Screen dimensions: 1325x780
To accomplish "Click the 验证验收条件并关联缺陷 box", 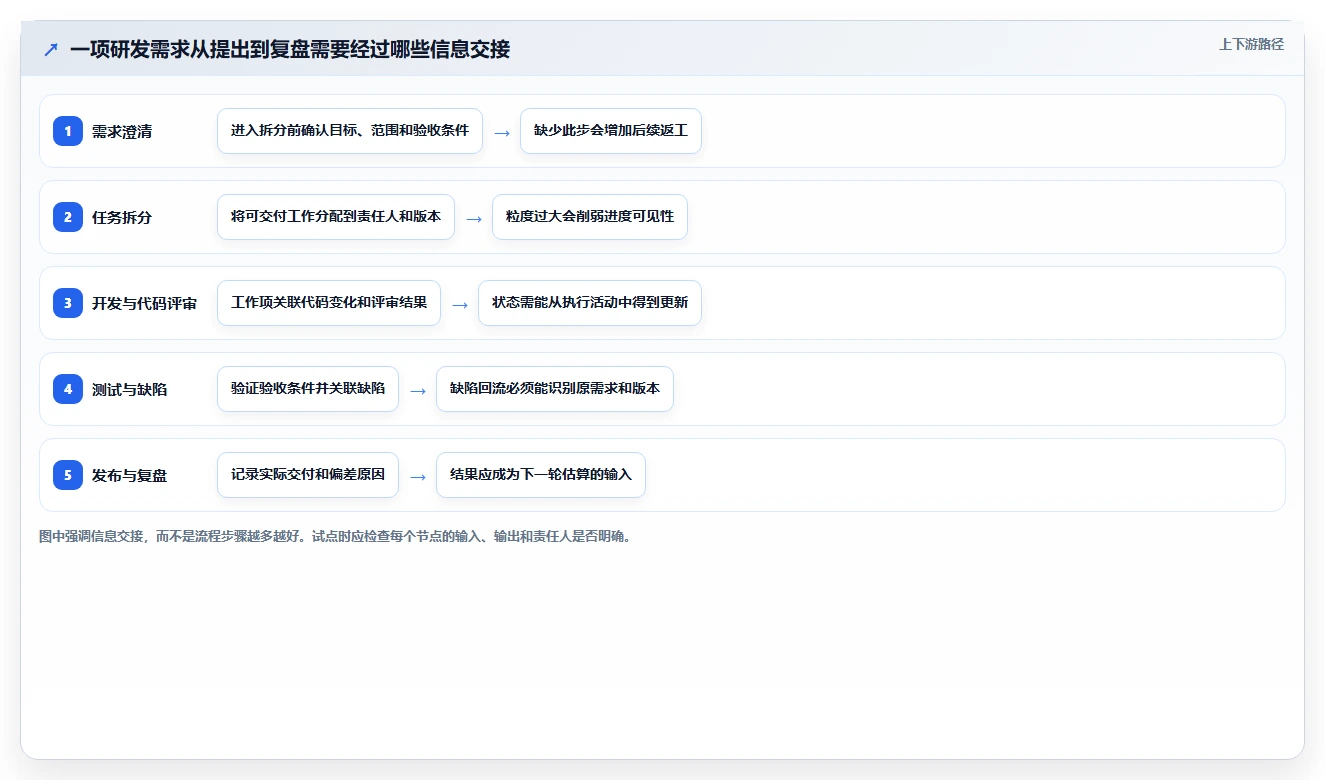I will pos(308,389).
